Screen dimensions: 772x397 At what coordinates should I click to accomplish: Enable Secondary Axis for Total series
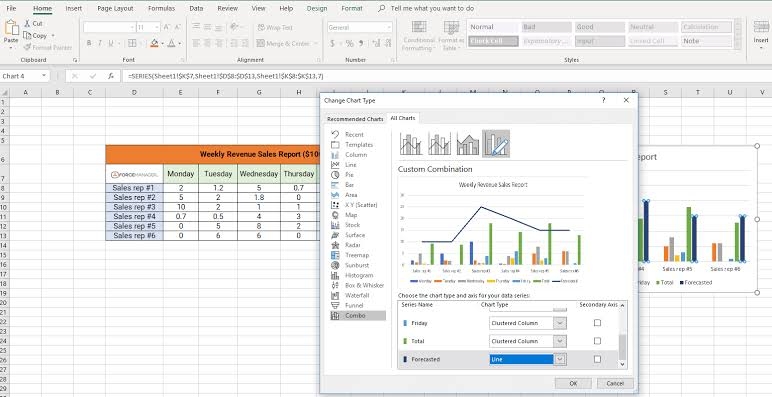597,341
